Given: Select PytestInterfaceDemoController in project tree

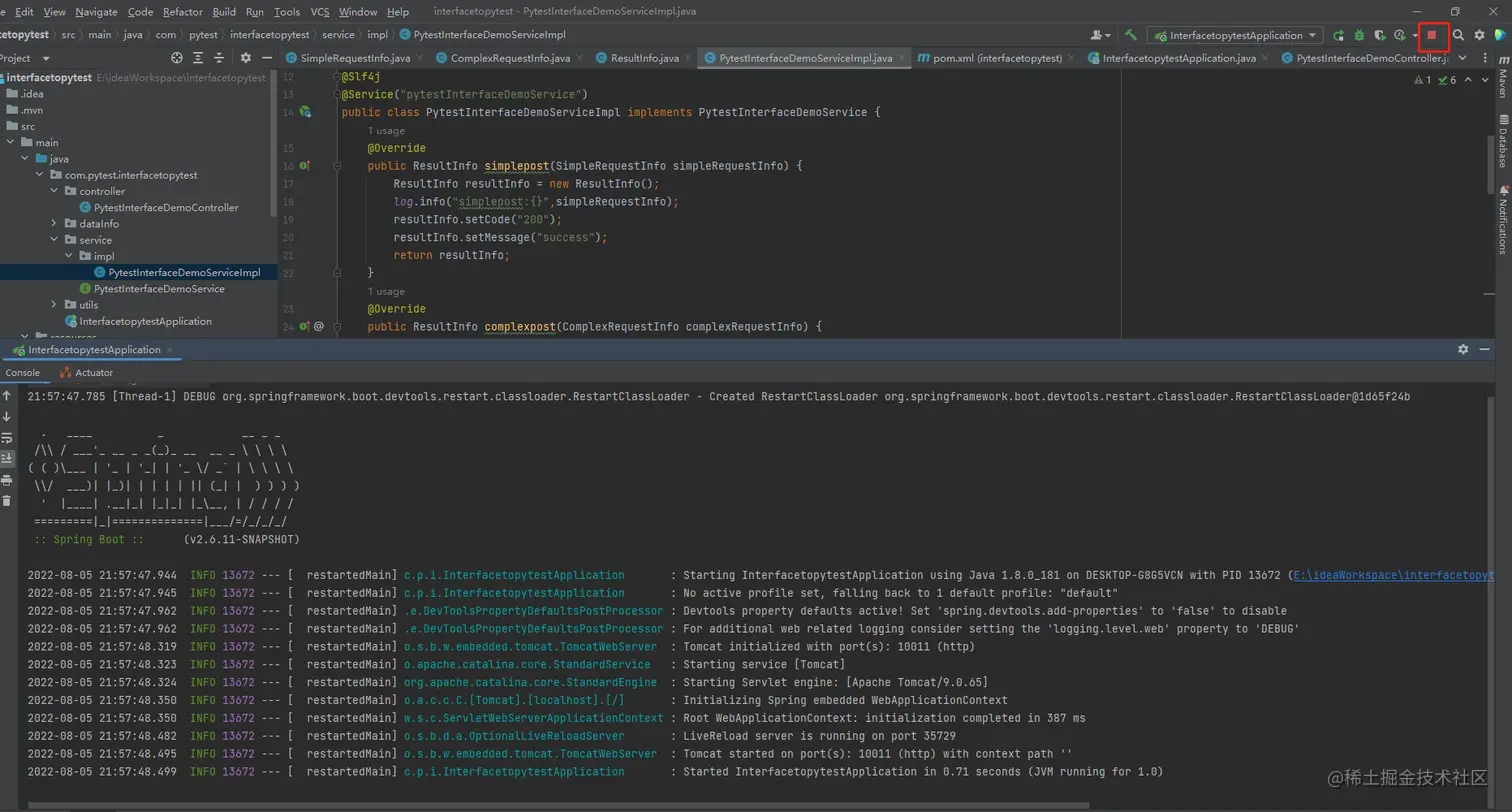Looking at the screenshot, I should (x=159, y=207).
